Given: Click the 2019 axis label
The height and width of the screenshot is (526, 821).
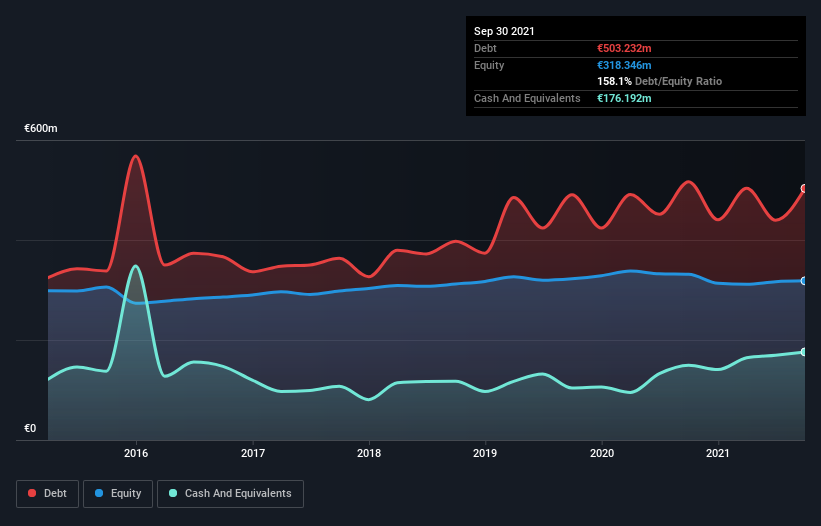Looking at the screenshot, I should click(x=485, y=453).
